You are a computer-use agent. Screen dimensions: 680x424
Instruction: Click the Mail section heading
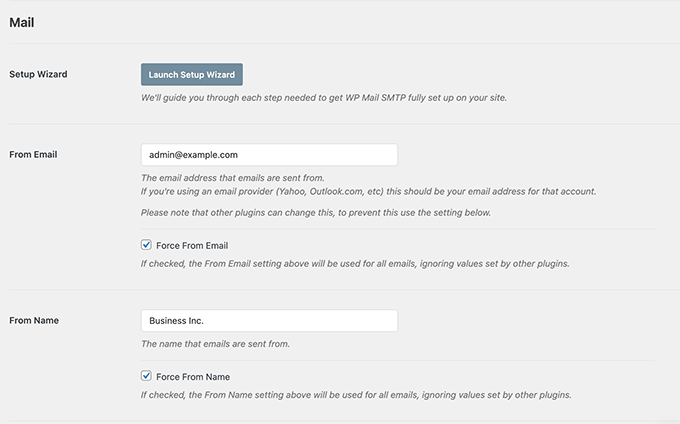pos(22,23)
